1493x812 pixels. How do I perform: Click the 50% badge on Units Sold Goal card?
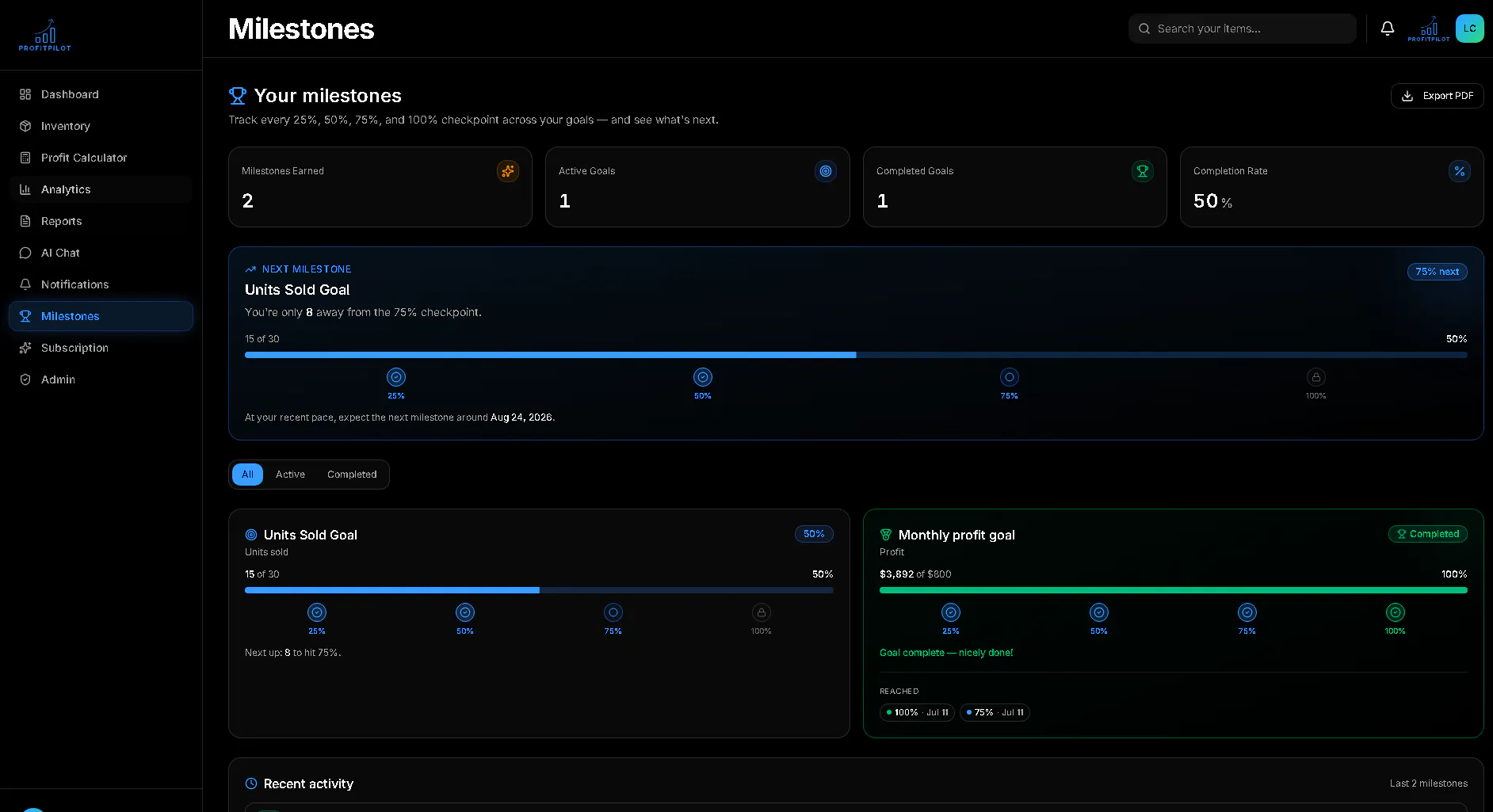pos(814,534)
